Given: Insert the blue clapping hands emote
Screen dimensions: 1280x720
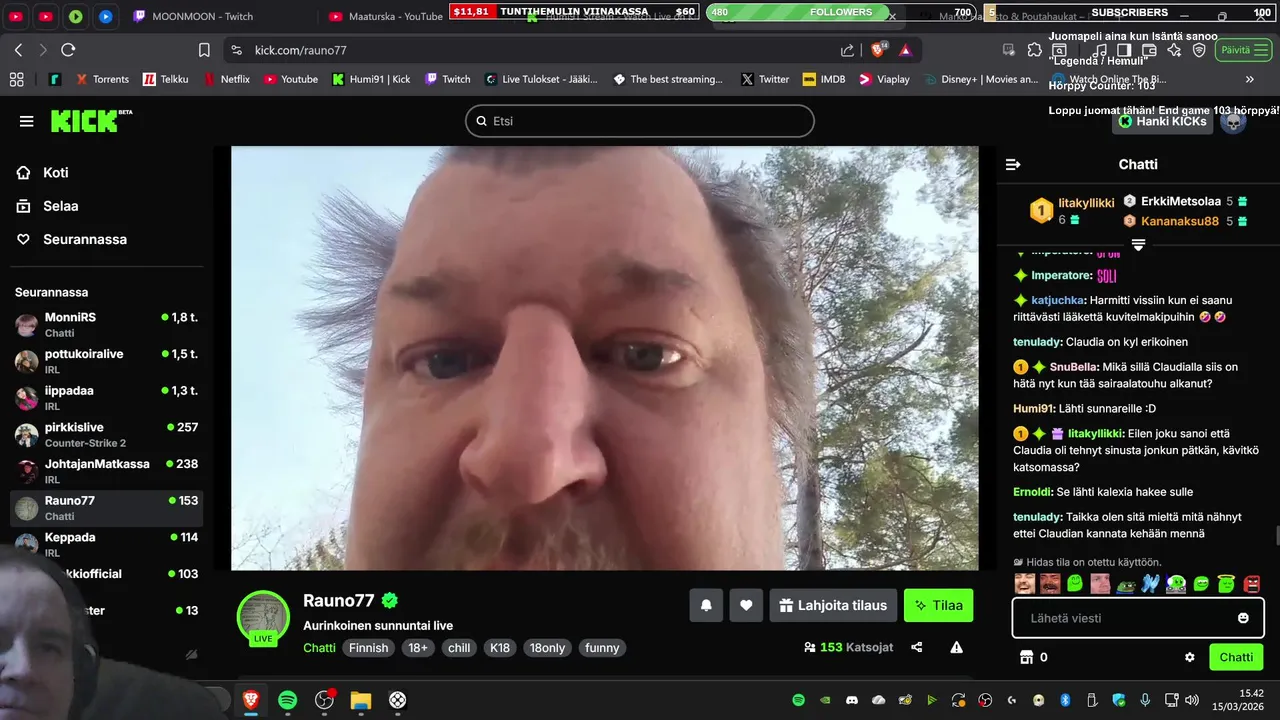Looking at the screenshot, I should (1150, 584).
